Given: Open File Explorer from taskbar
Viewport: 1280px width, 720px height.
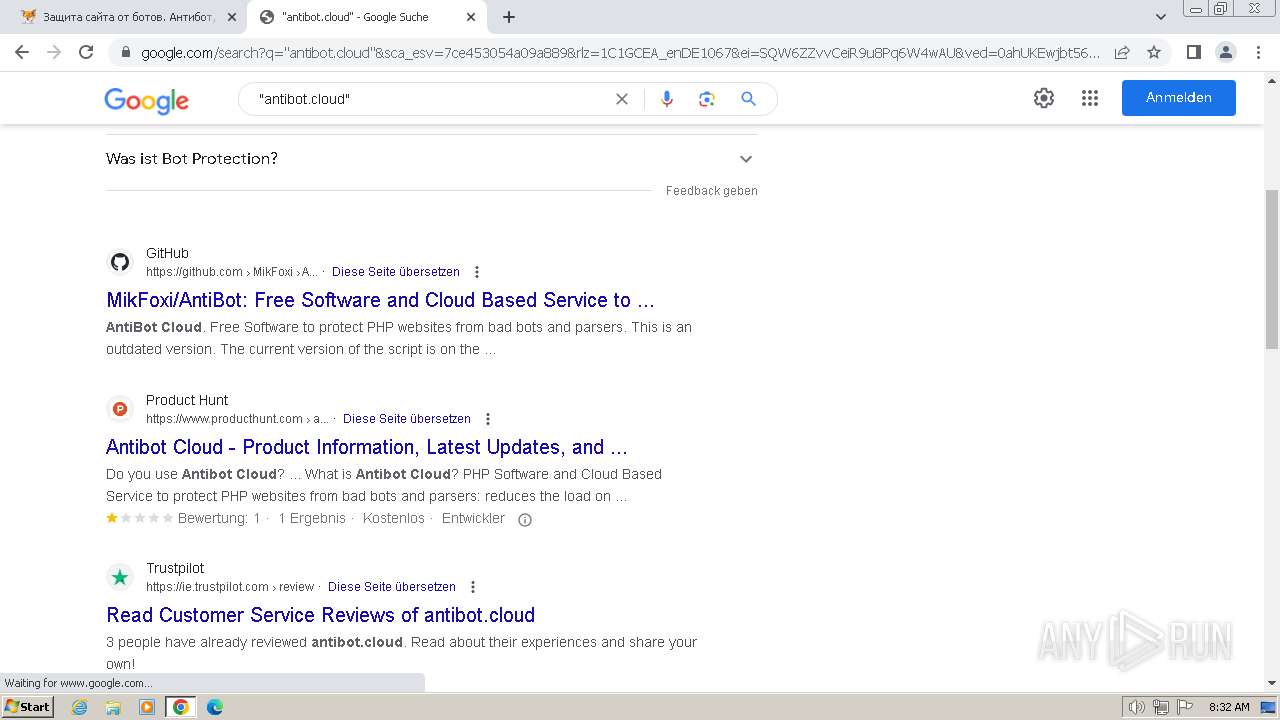Looking at the screenshot, I should tap(113, 707).
